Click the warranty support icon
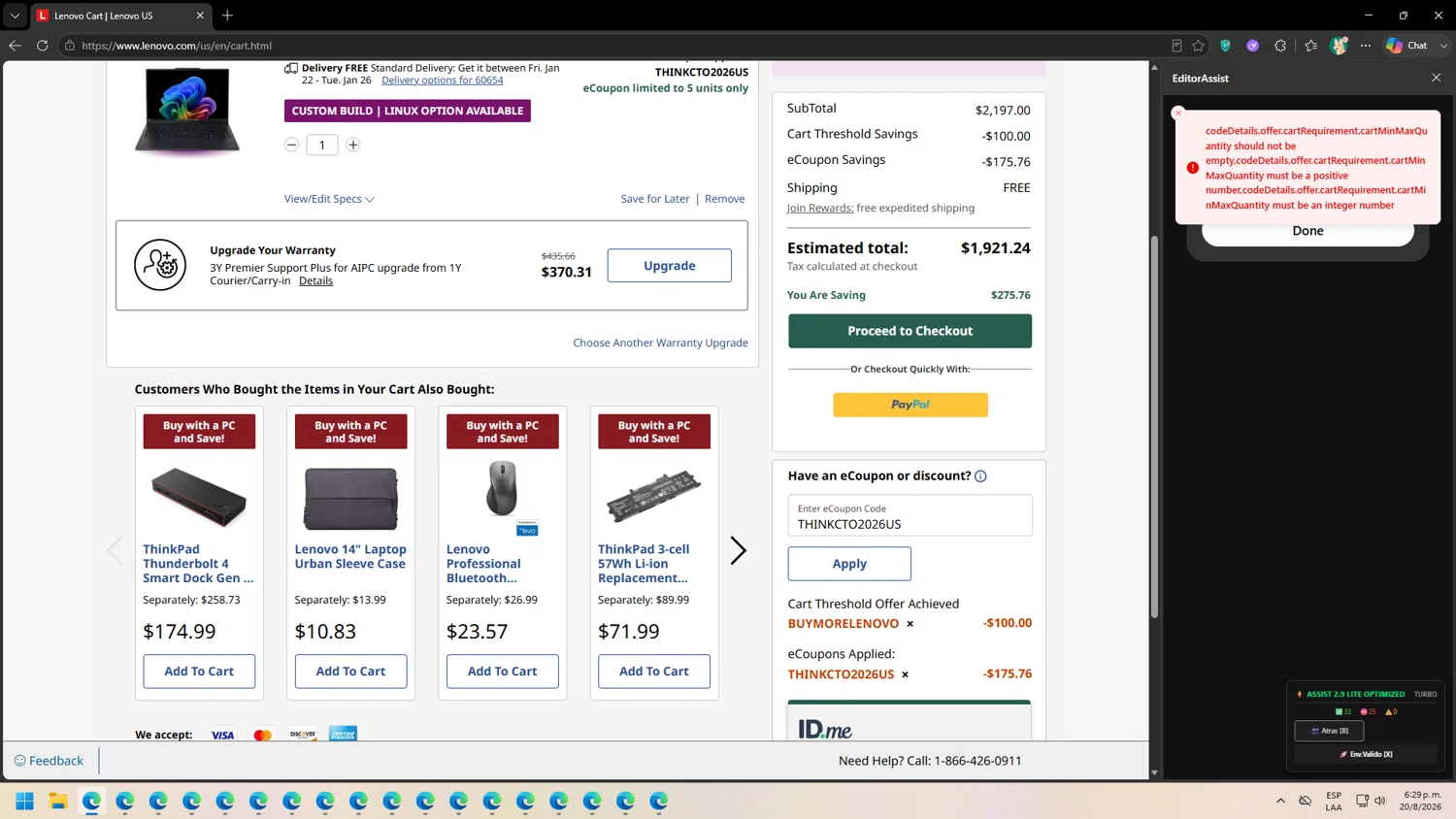The height and width of the screenshot is (819, 1456). 160,265
